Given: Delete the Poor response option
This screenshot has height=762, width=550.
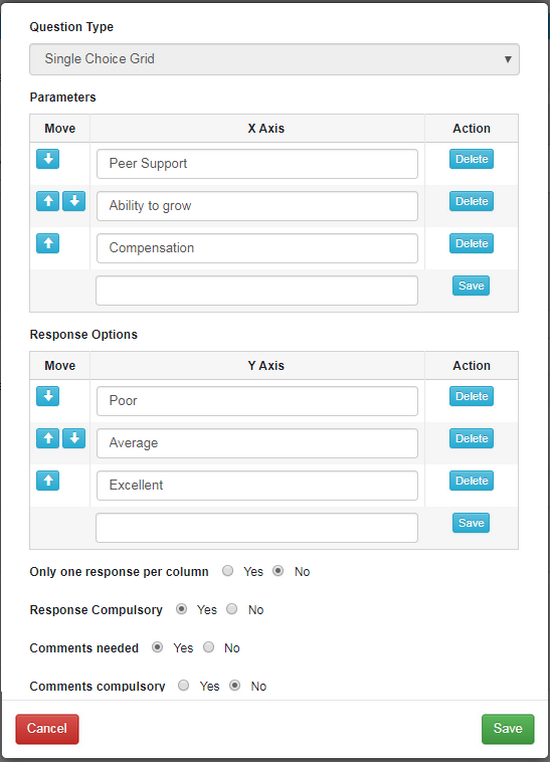Looking at the screenshot, I should [471, 396].
